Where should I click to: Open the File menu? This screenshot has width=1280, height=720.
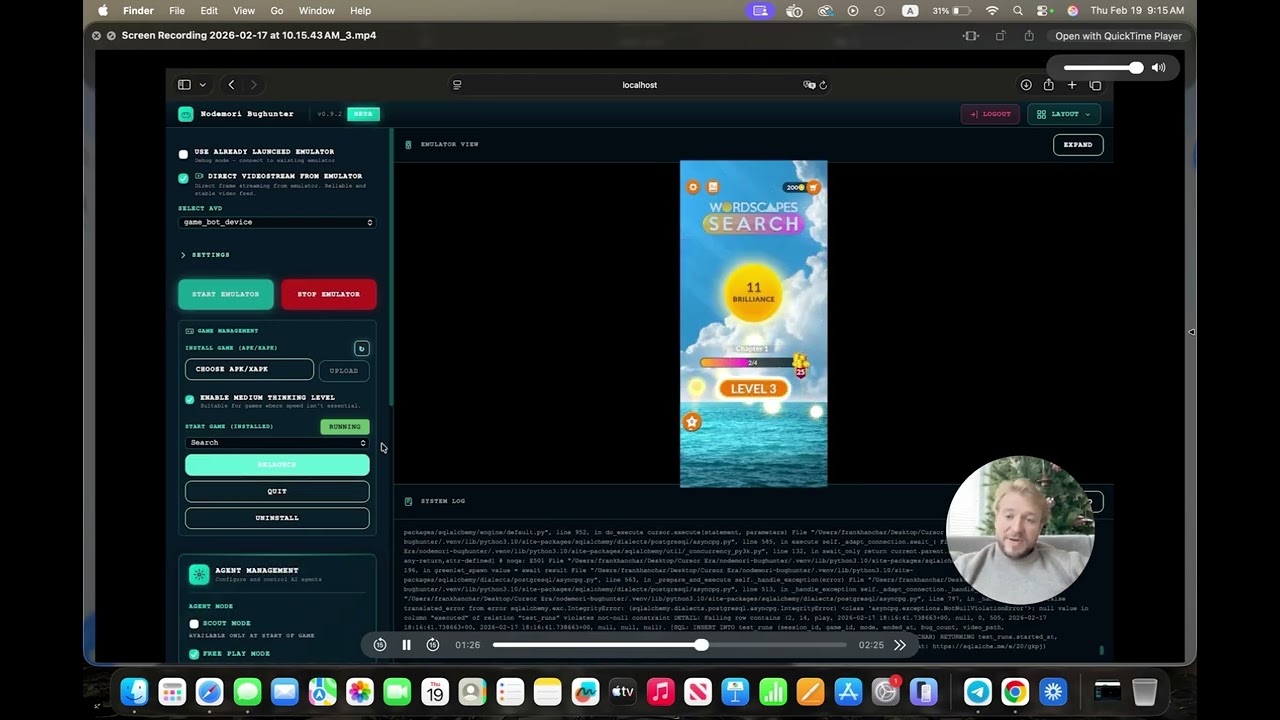[x=177, y=10]
